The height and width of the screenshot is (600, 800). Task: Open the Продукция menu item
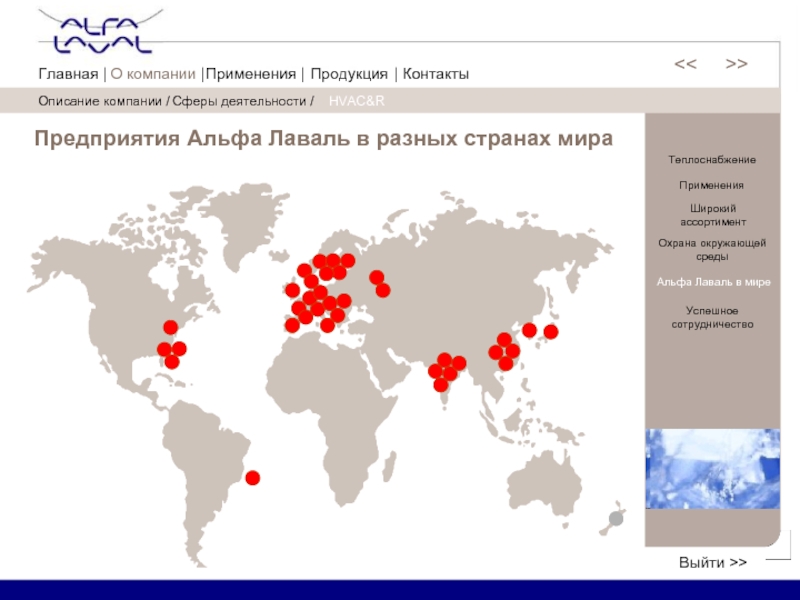[x=349, y=74]
